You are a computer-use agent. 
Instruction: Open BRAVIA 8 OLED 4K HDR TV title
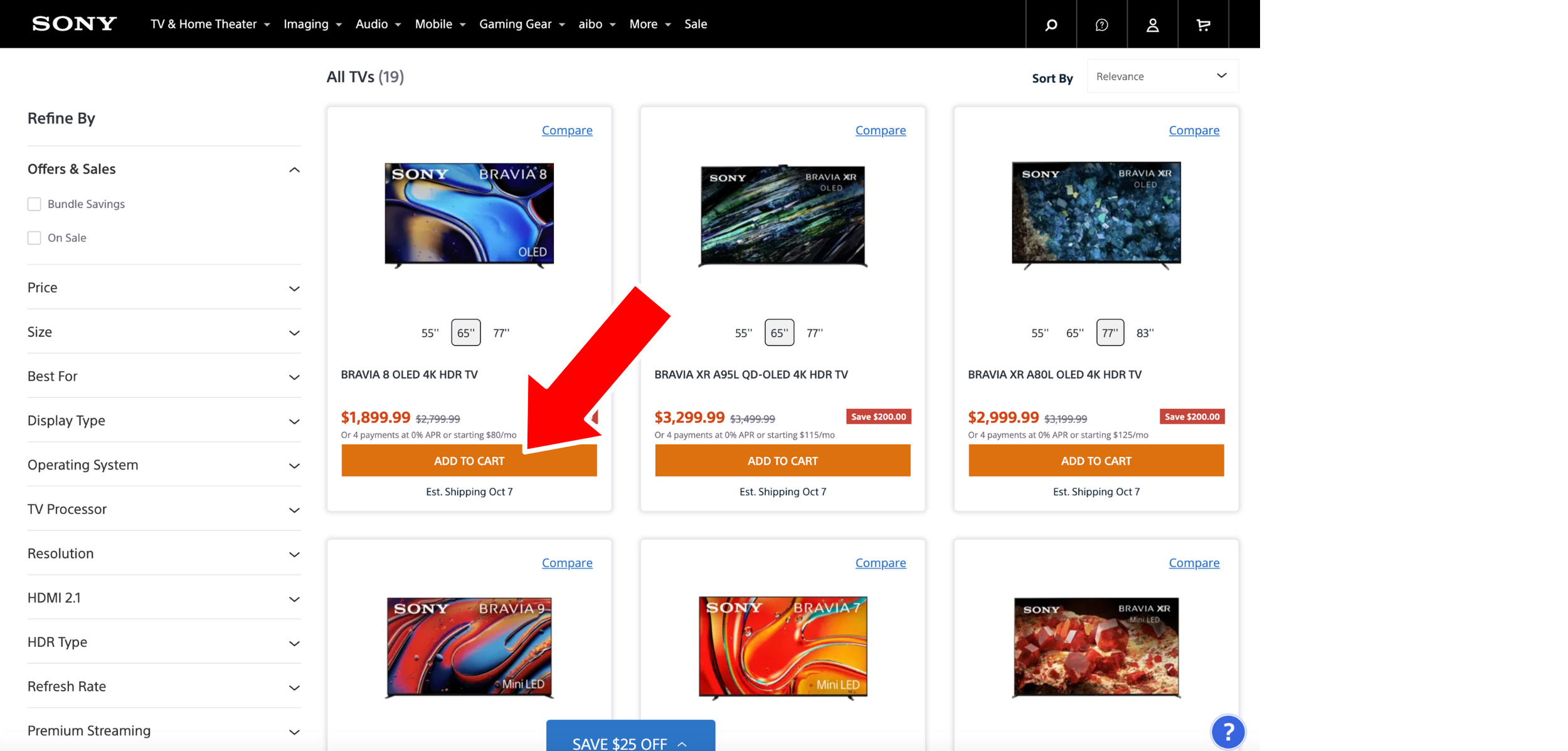(410, 375)
